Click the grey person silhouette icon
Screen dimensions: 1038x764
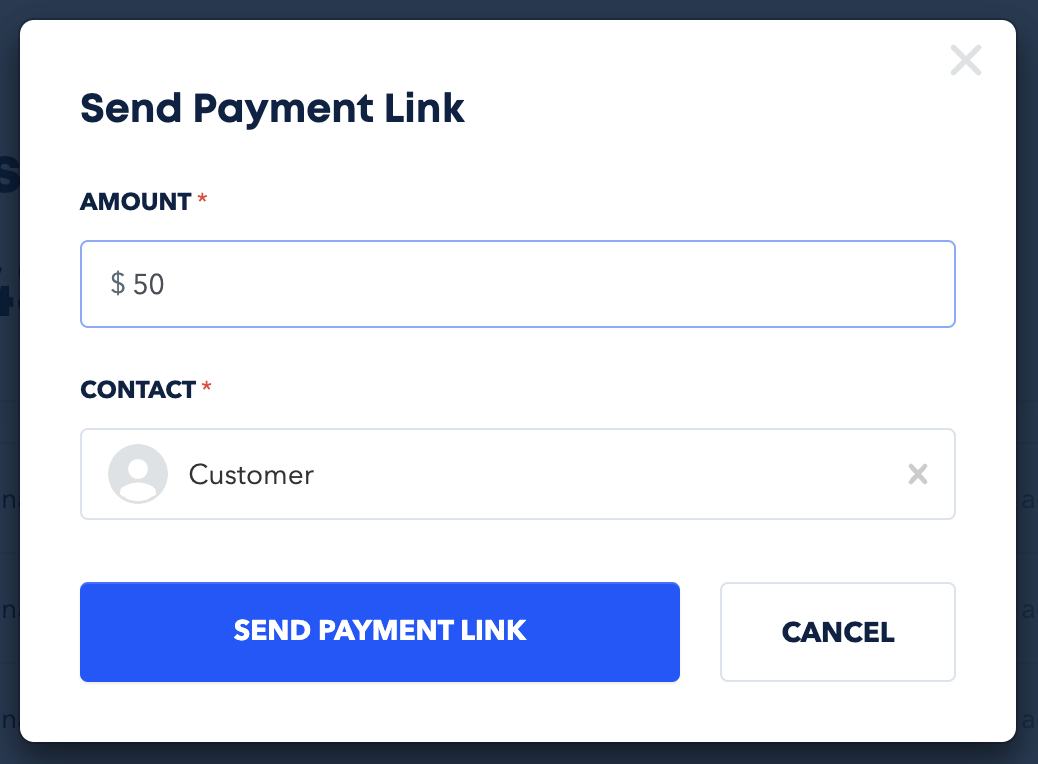pyautogui.click(x=137, y=474)
